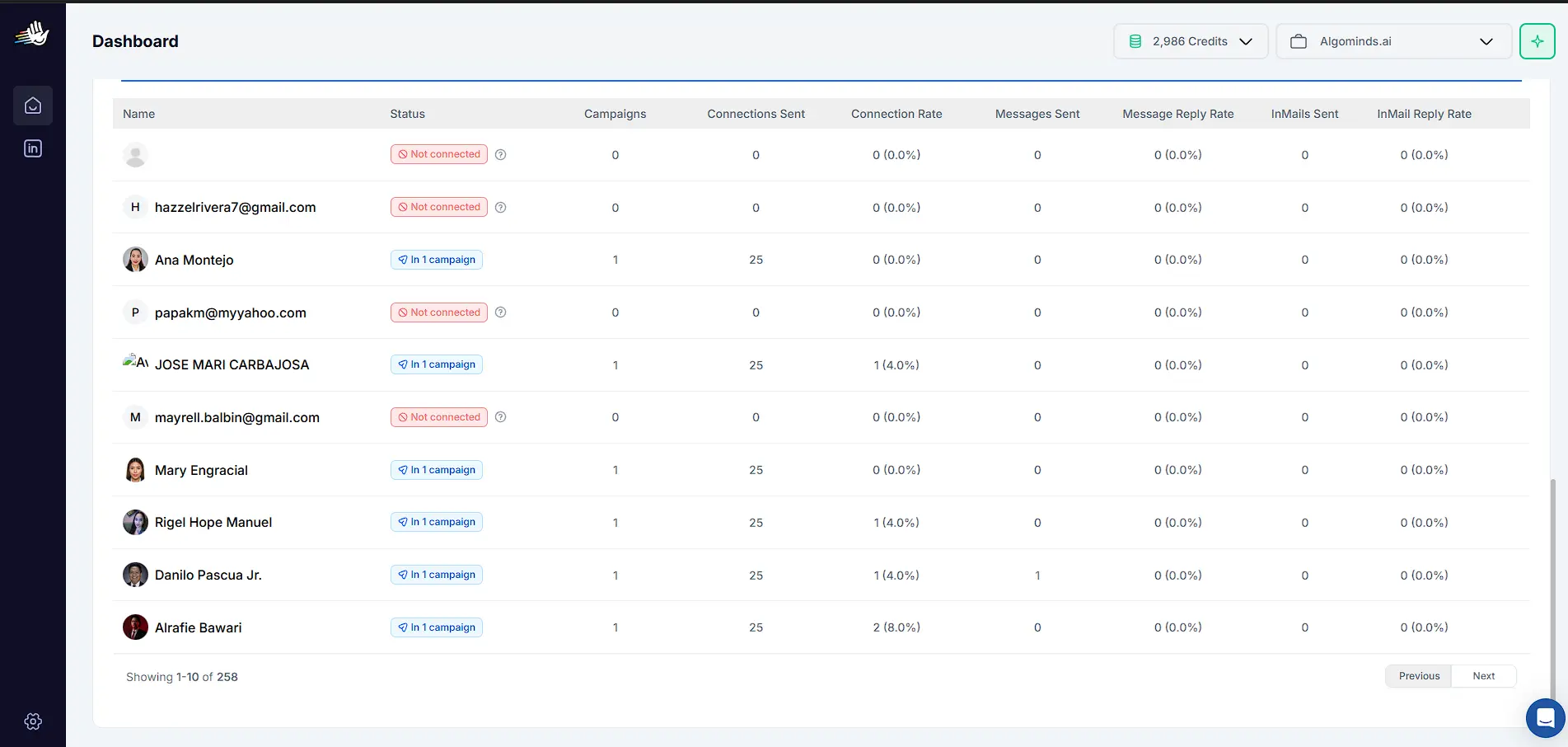Click the Campaigns column header

tap(615, 114)
